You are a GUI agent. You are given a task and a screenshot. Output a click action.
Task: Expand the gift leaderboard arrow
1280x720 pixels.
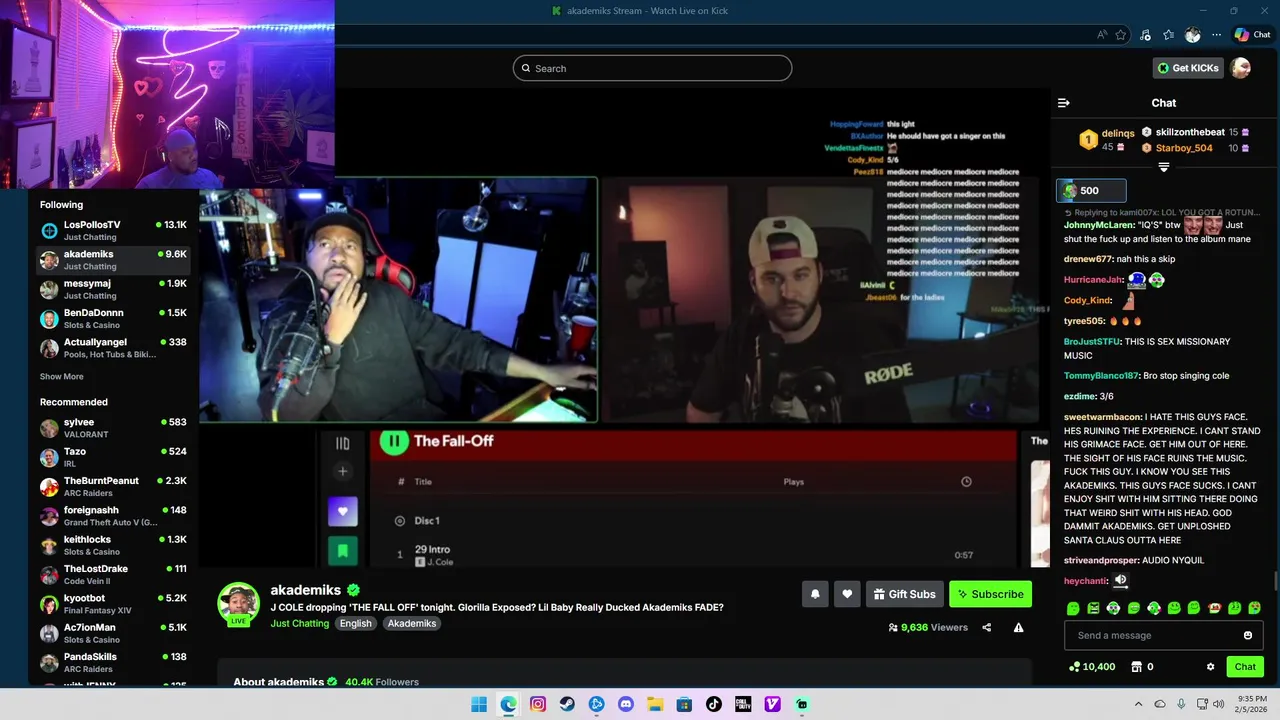pos(1163,167)
